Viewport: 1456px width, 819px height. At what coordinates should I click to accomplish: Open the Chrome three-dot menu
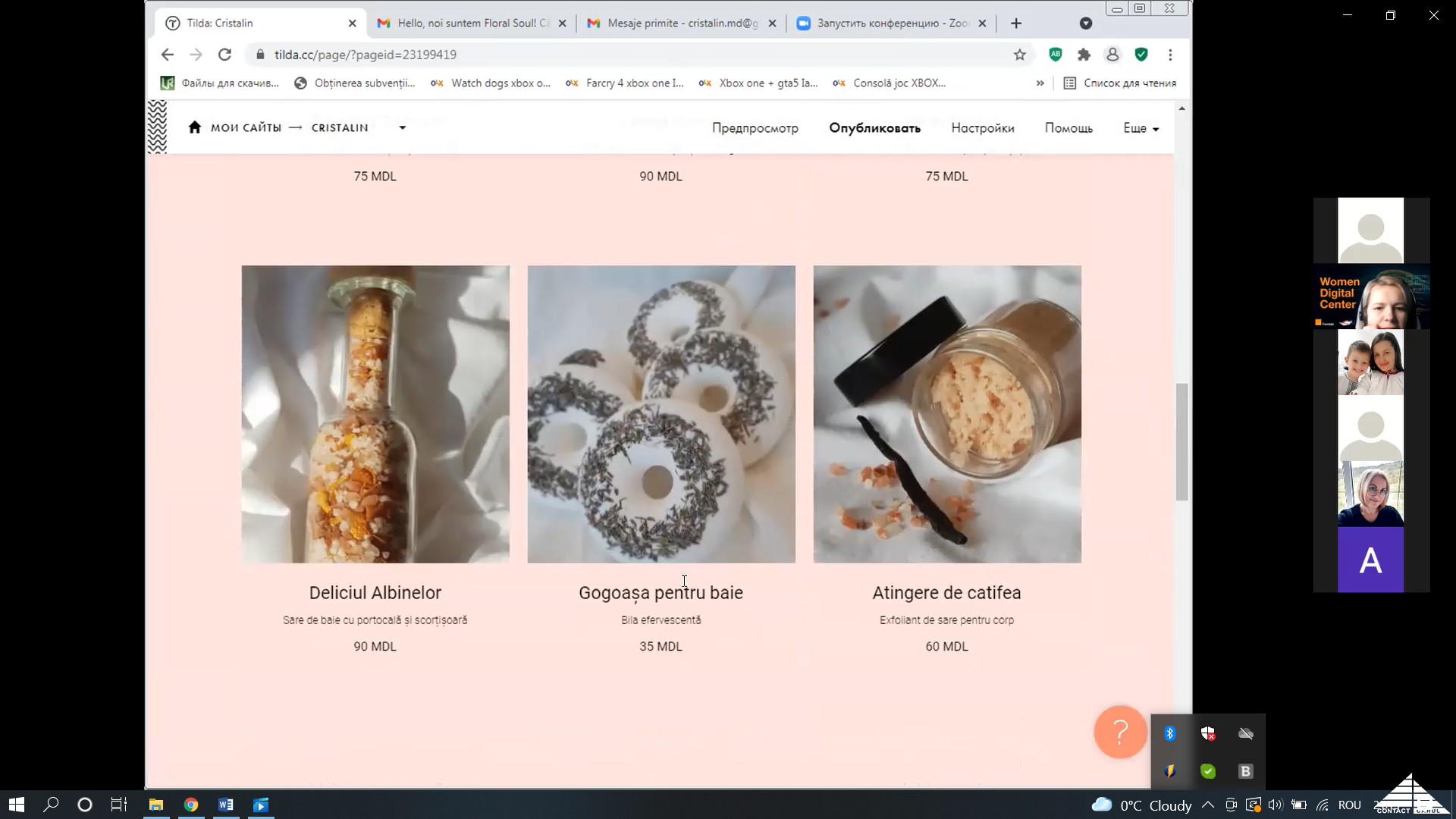pyautogui.click(x=1170, y=55)
